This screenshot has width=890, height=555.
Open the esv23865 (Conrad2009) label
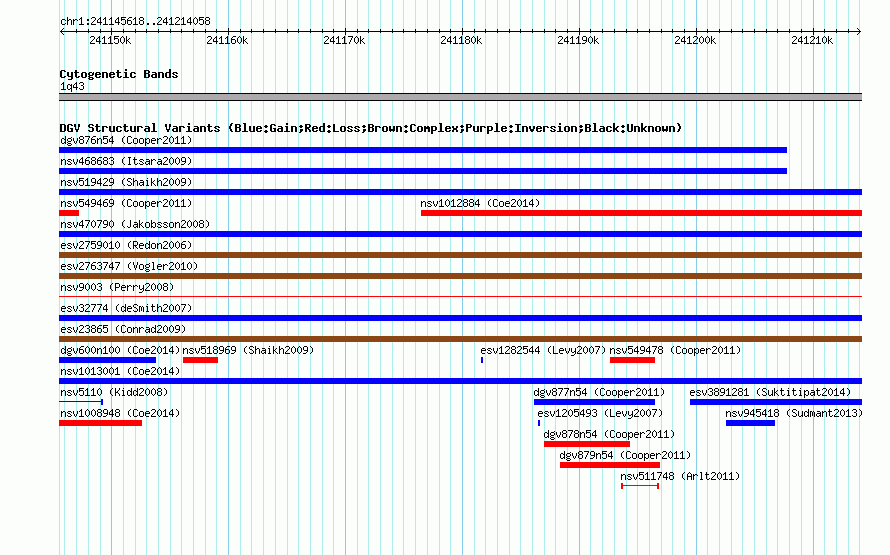123,329
